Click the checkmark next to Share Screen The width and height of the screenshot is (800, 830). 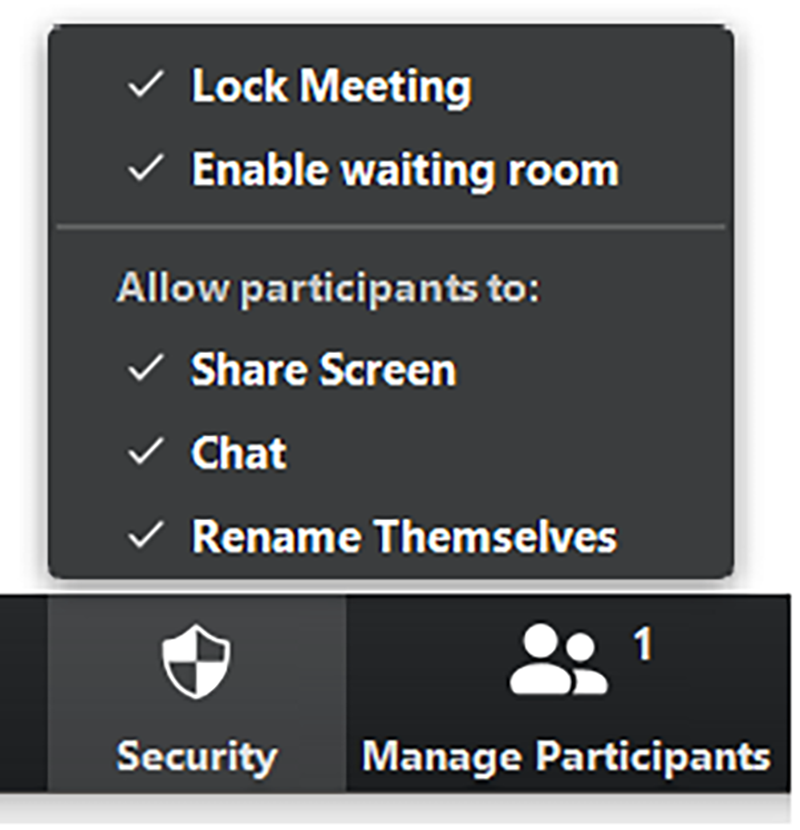coord(146,369)
